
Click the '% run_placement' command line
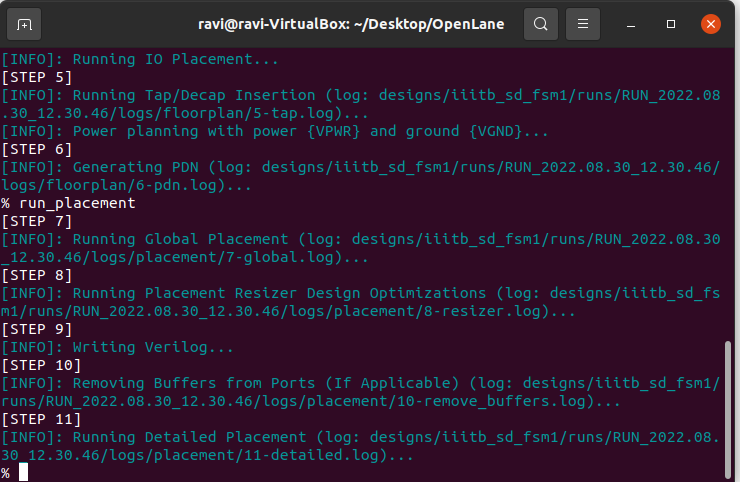point(68,203)
